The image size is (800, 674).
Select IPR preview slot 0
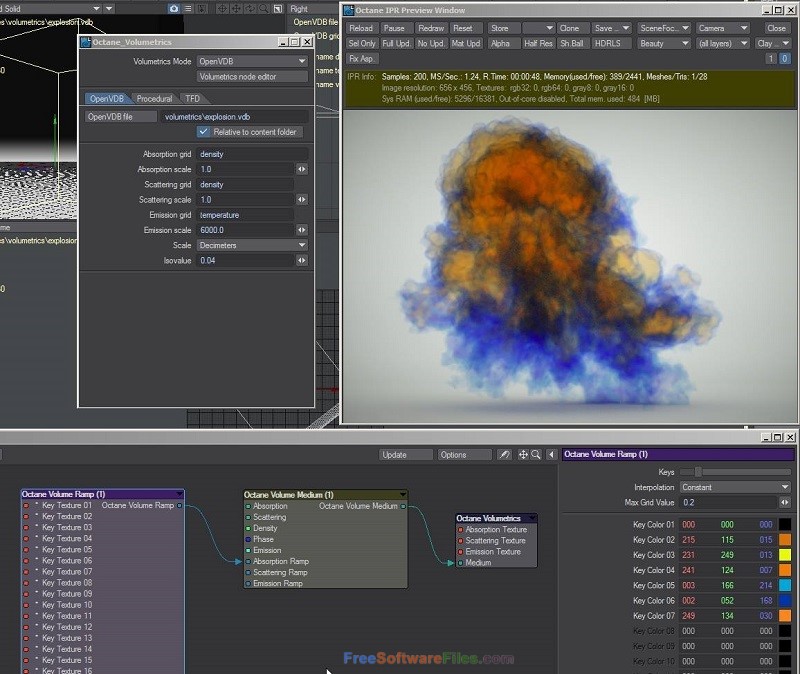(785, 59)
